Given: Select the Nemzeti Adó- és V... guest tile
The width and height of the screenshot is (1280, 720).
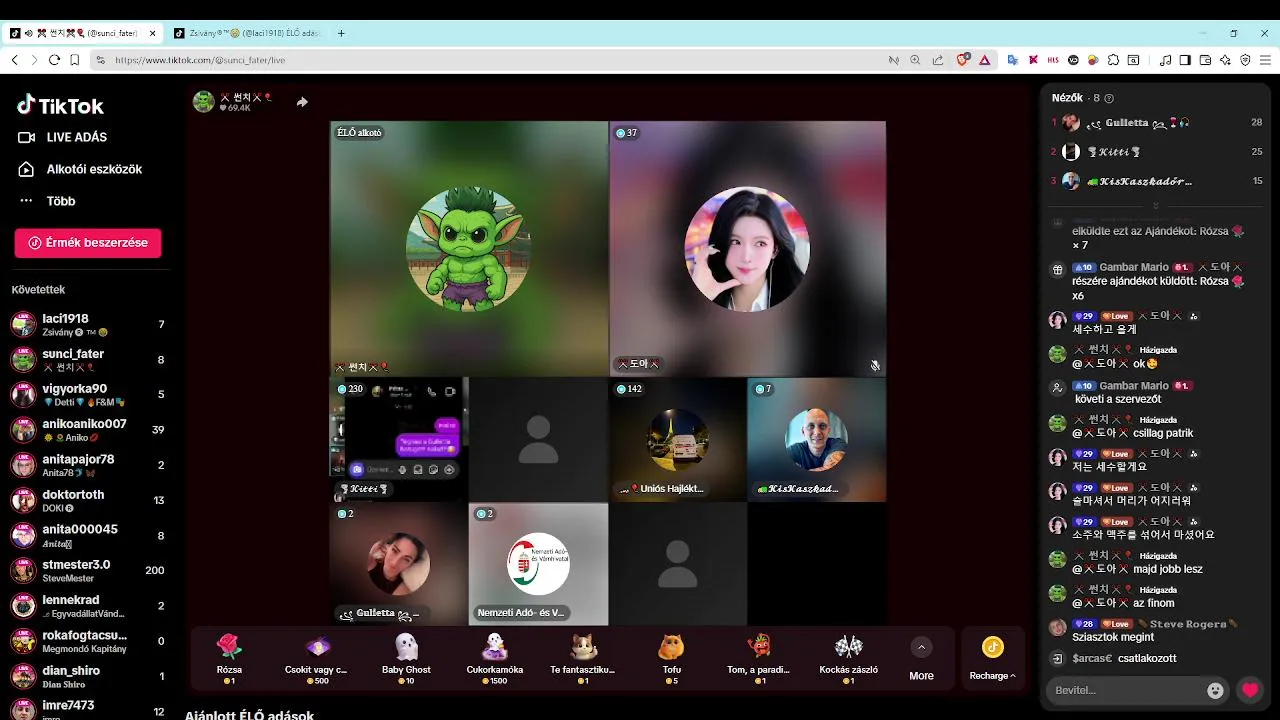Looking at the screenshot, I should pos(538,564).
